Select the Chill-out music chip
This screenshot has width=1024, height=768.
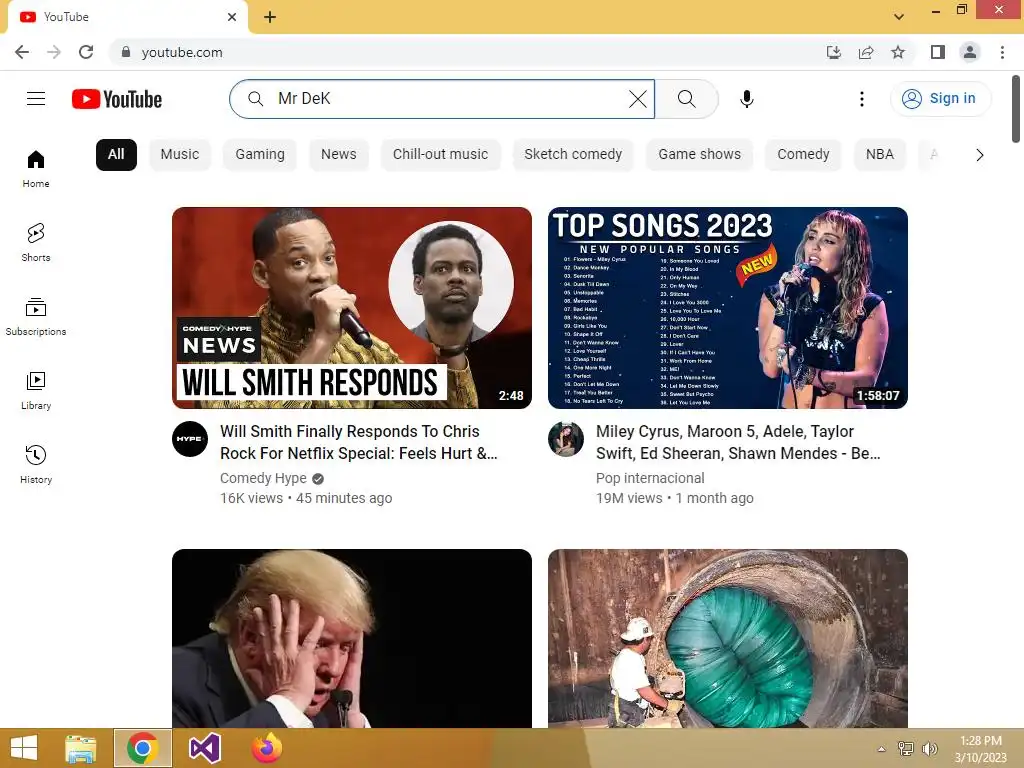[x=440, y=155]
